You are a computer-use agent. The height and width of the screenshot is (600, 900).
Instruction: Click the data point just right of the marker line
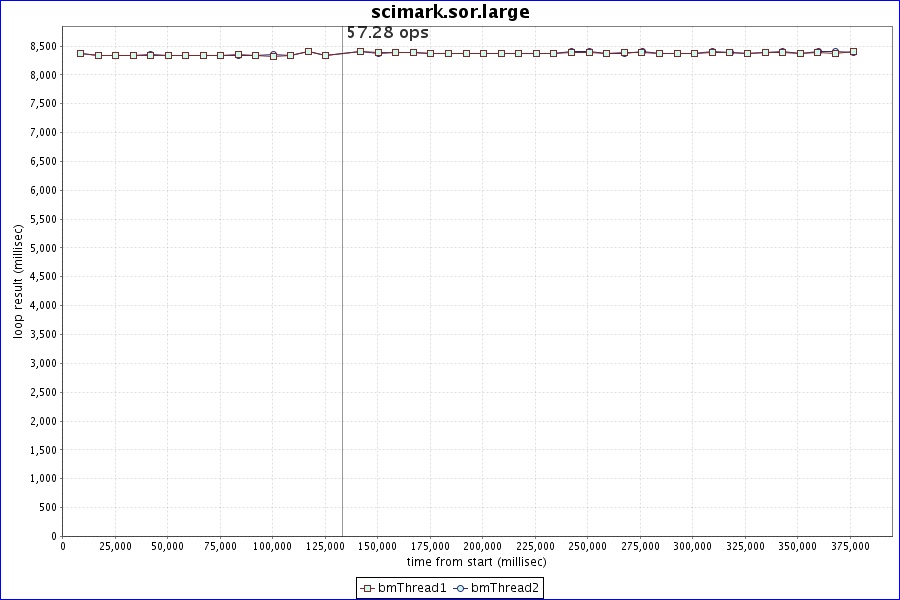coord(360,51)
